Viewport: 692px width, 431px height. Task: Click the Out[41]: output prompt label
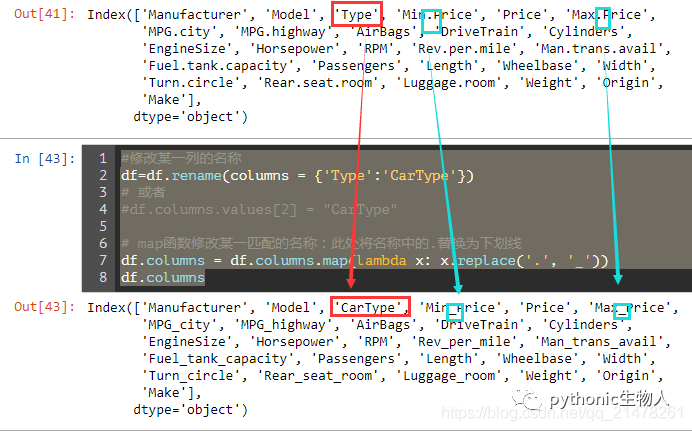(44, 14)
